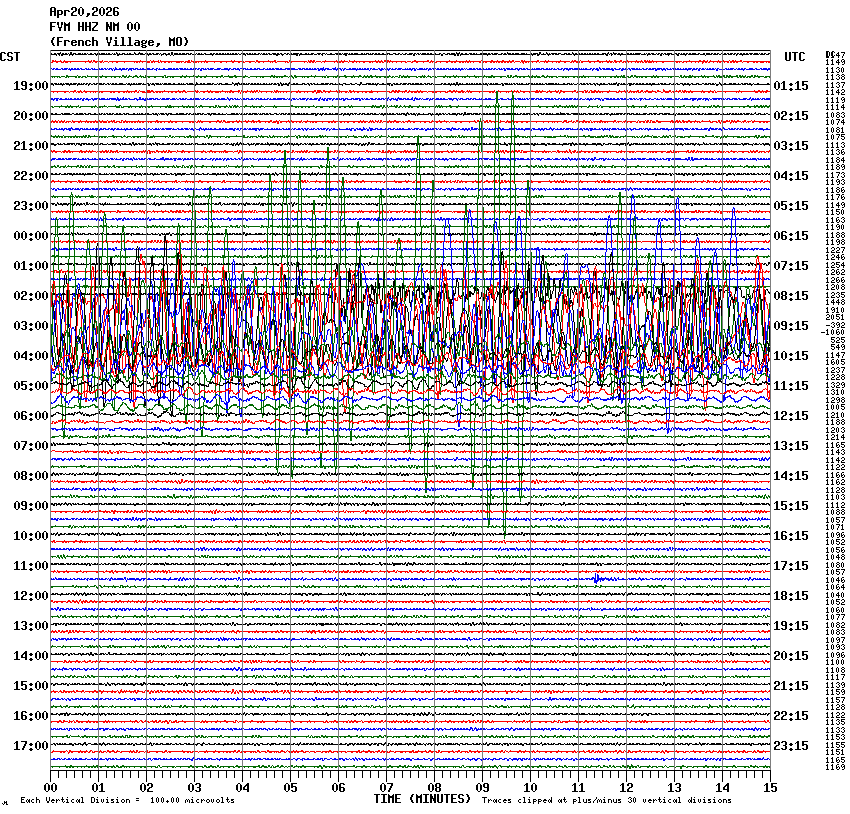Select the 19:00 CST time label
Viewport: 850px width, 814px height.
point(30,86)
